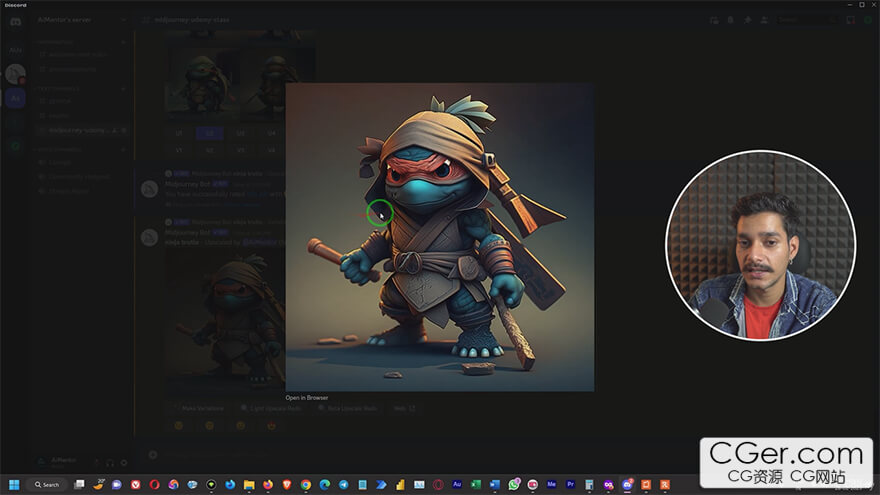Click the Midjourney Bot avatar above the upscaled image

pos(149,237)
